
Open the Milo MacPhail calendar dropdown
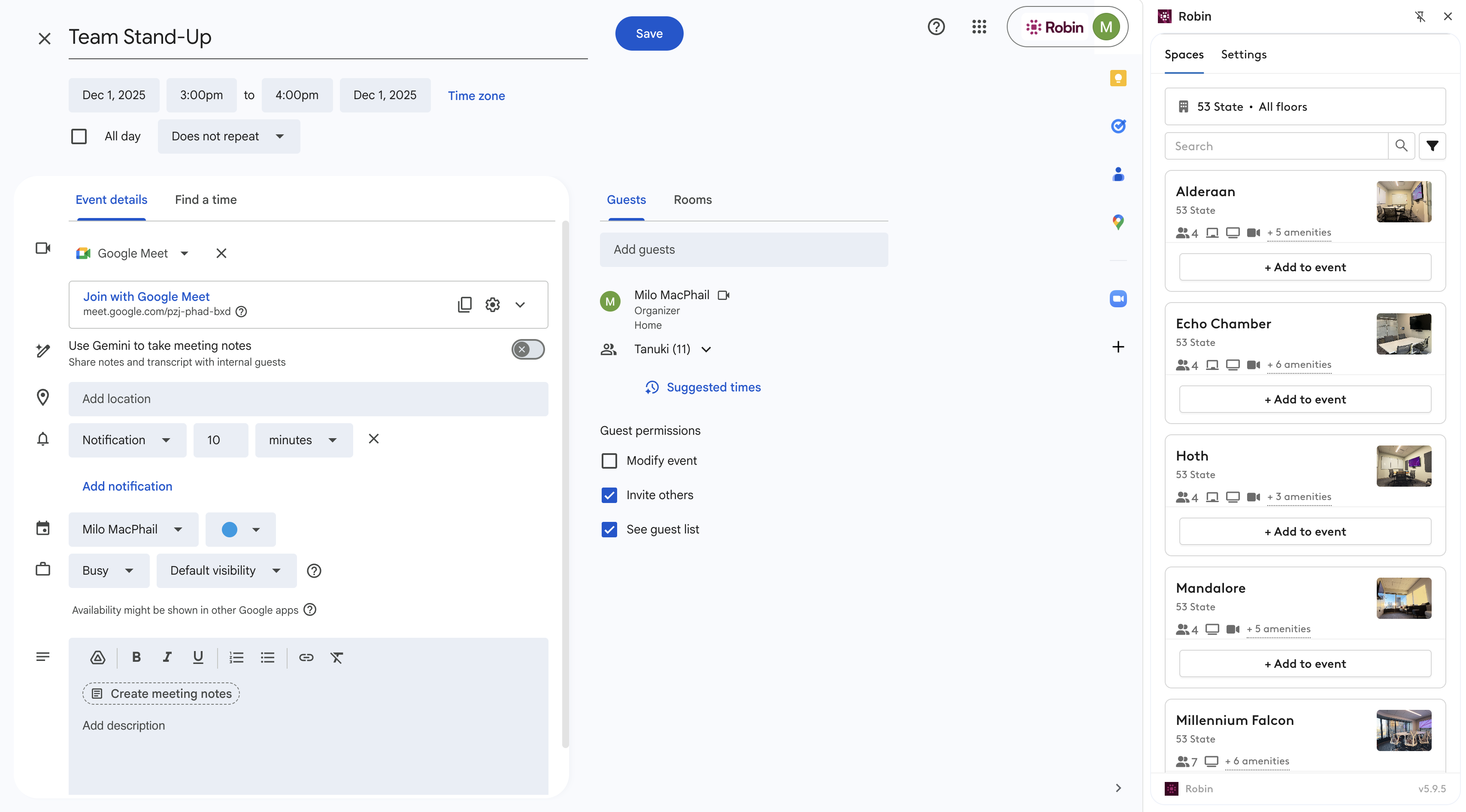[133, 529]
